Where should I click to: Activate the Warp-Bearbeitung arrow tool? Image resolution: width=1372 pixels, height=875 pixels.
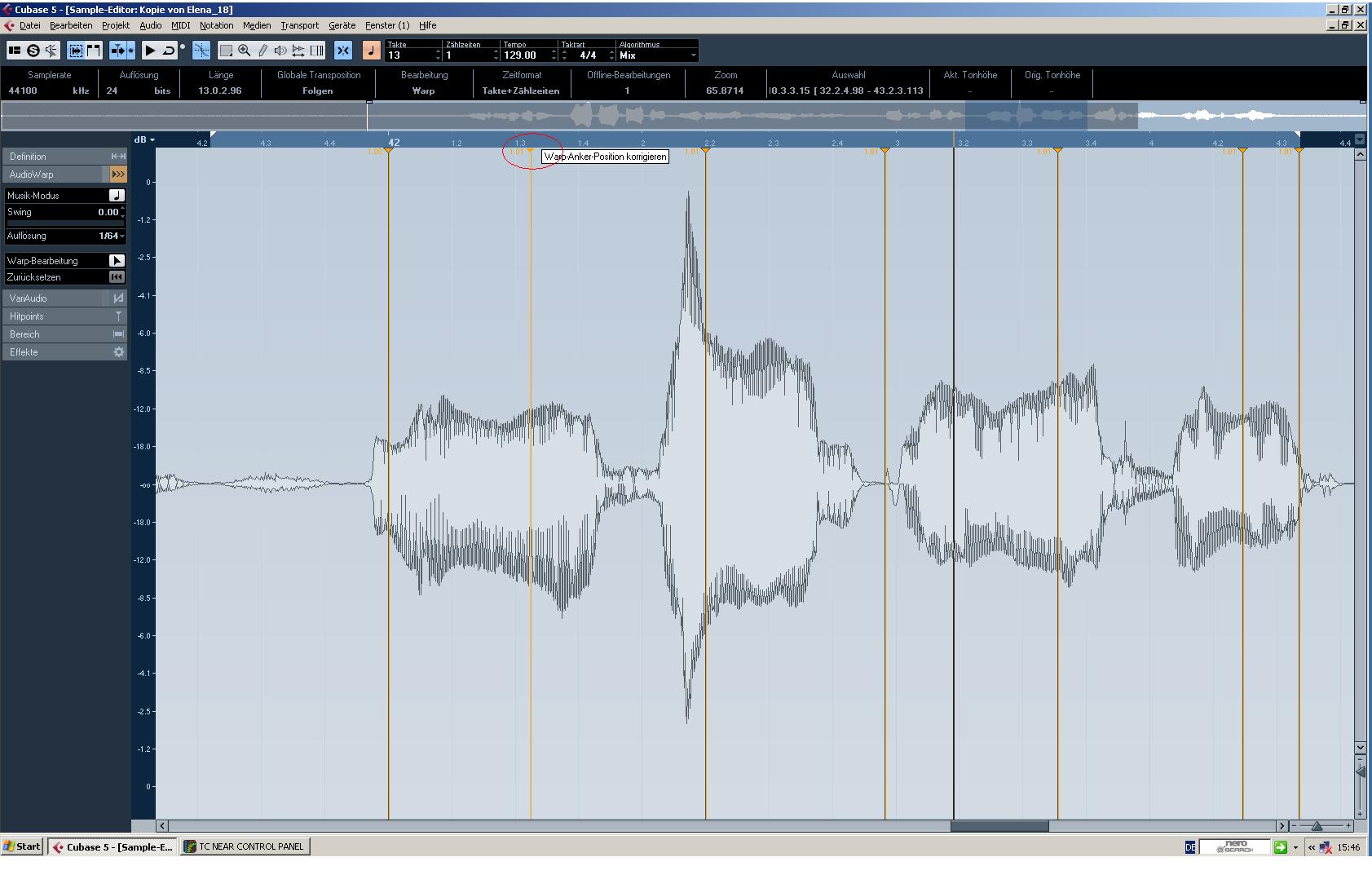[117, 261]
